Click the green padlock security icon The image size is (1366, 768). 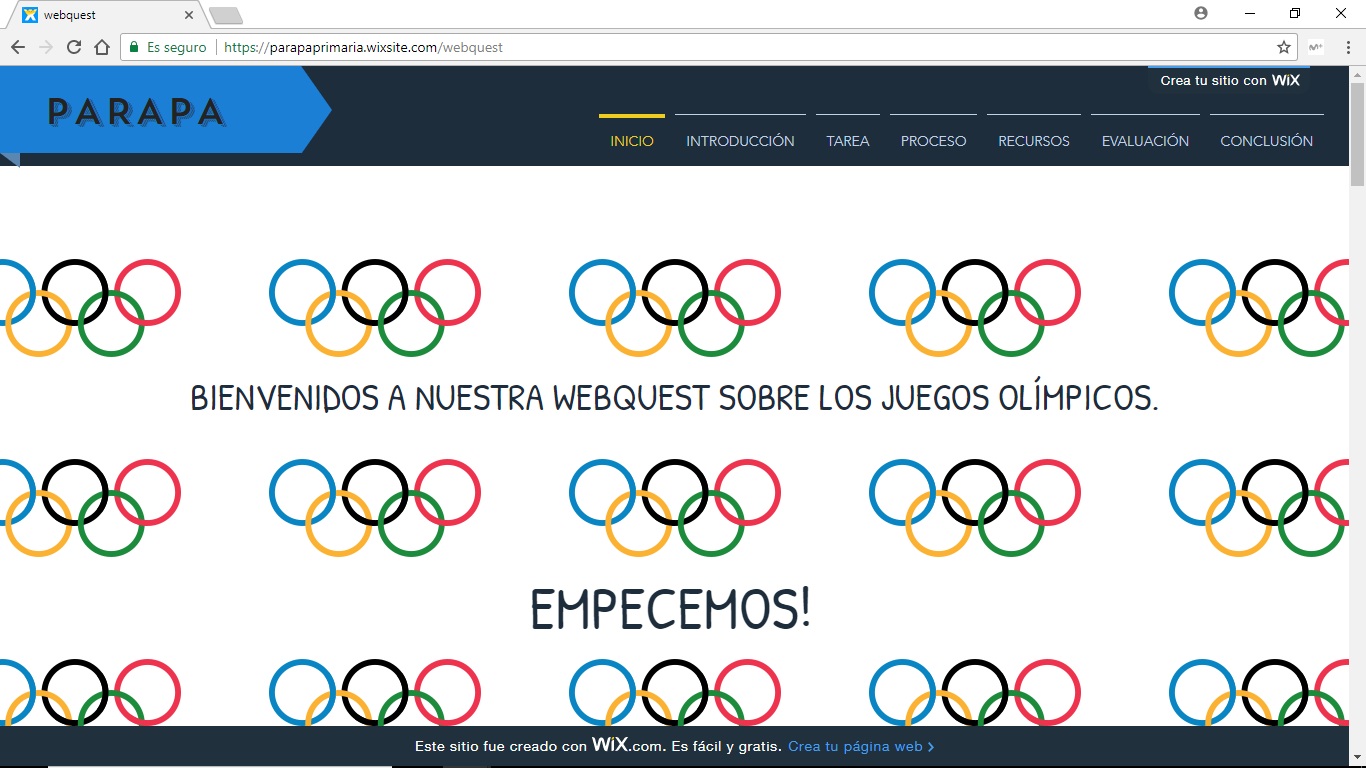tap(134, 47)
